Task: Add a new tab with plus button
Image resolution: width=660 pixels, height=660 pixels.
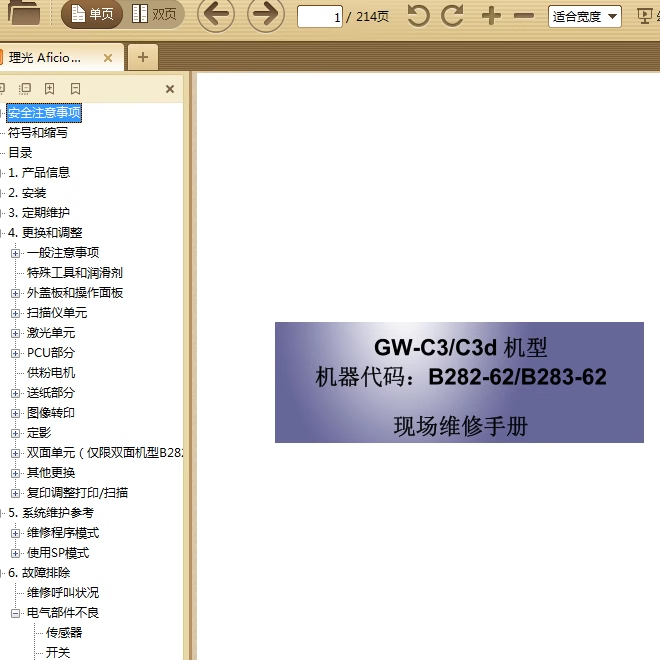Action: pyautogui.click(x=143, y=57)
